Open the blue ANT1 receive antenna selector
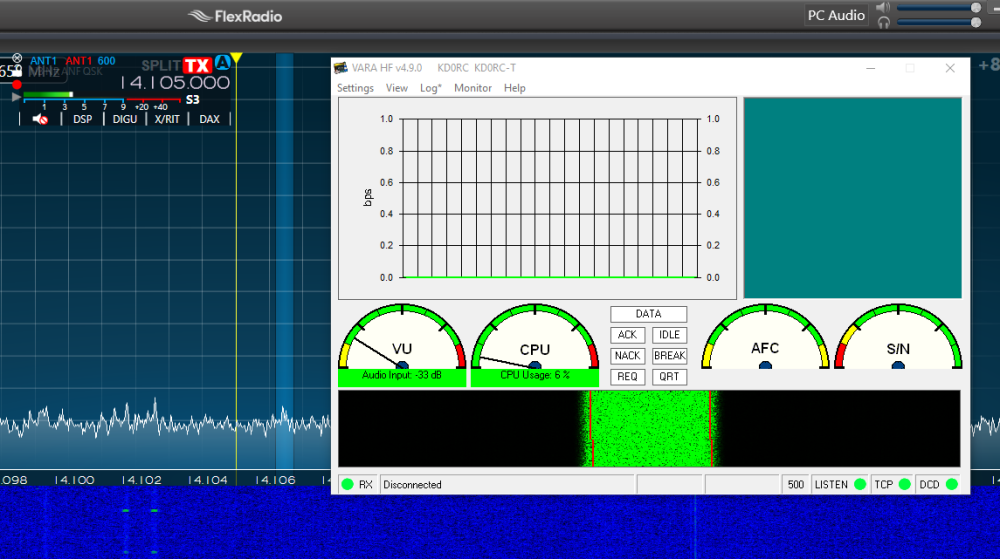The width and height of the screenshot is (1000, 559). [43, 61]
